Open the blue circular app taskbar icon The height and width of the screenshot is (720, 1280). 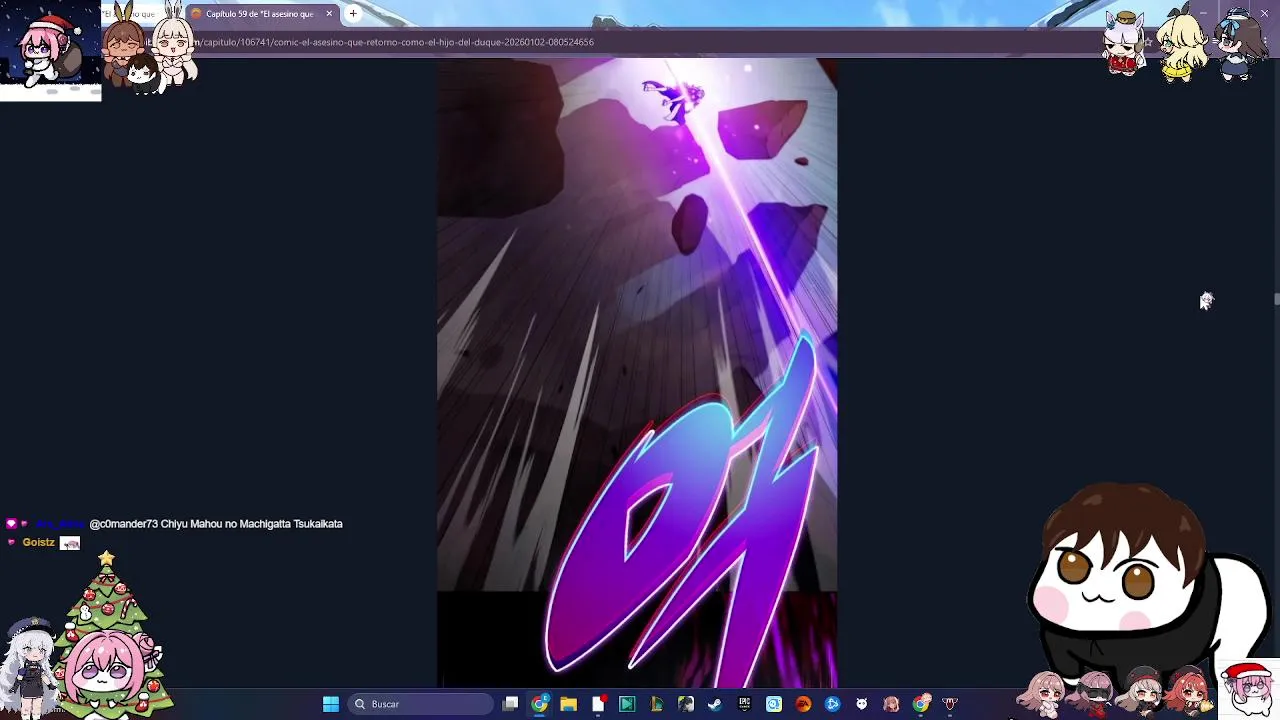[x=832, y=704]
